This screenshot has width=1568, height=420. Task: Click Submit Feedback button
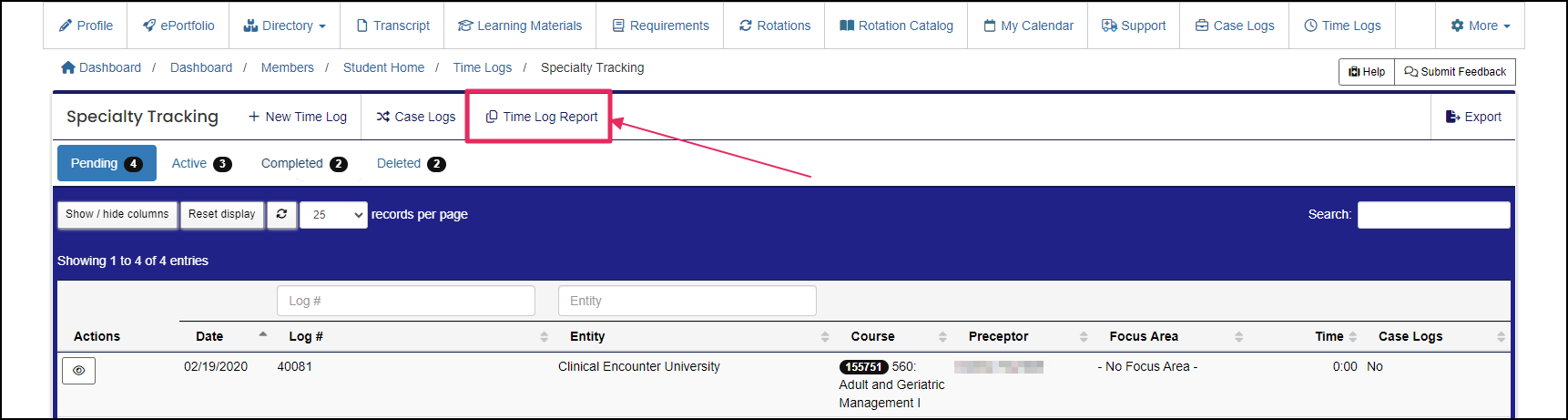1455,72
